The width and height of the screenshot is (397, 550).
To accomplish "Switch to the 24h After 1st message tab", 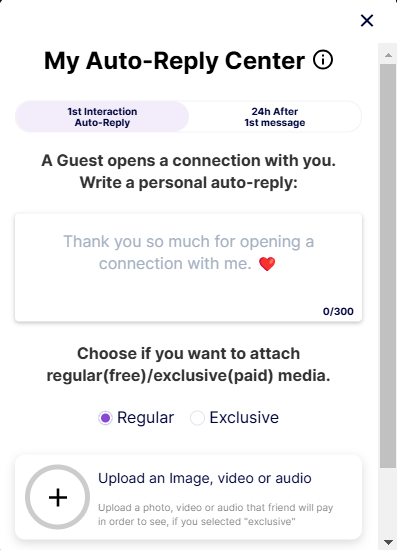I will tap(275, 117).
